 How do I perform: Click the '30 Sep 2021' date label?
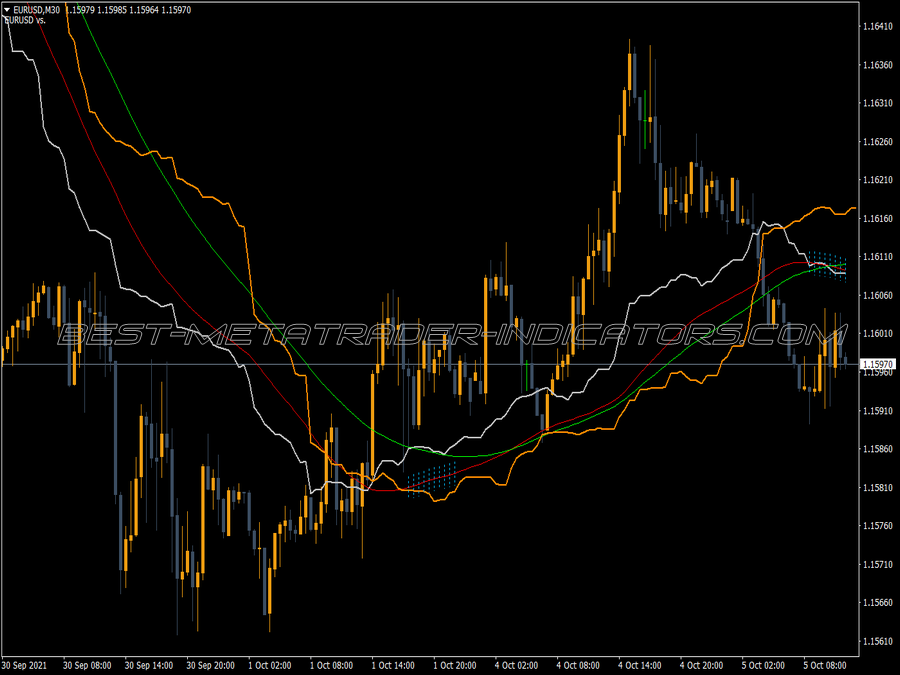pos(24,665)
